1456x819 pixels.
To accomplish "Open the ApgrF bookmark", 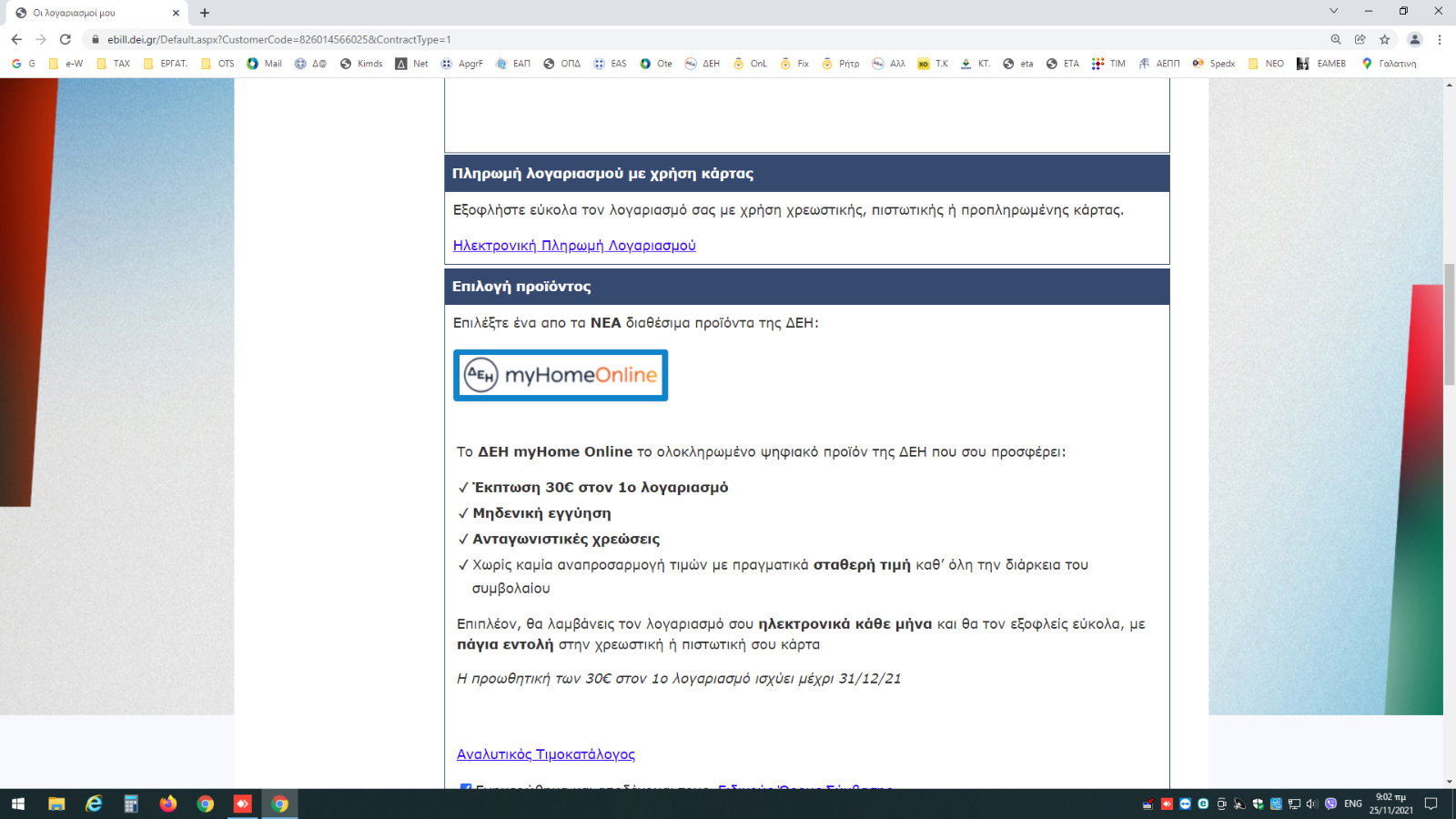I will tap(462, 64).
